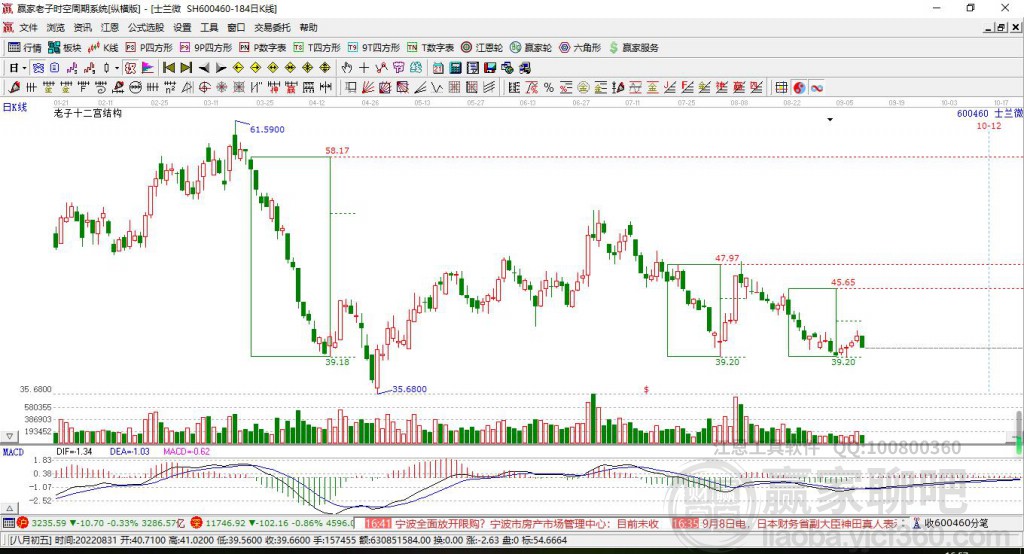This screenshot has height=554, width=1024.
Task: Open the P四方形 square tool
Action: point(149,48)
